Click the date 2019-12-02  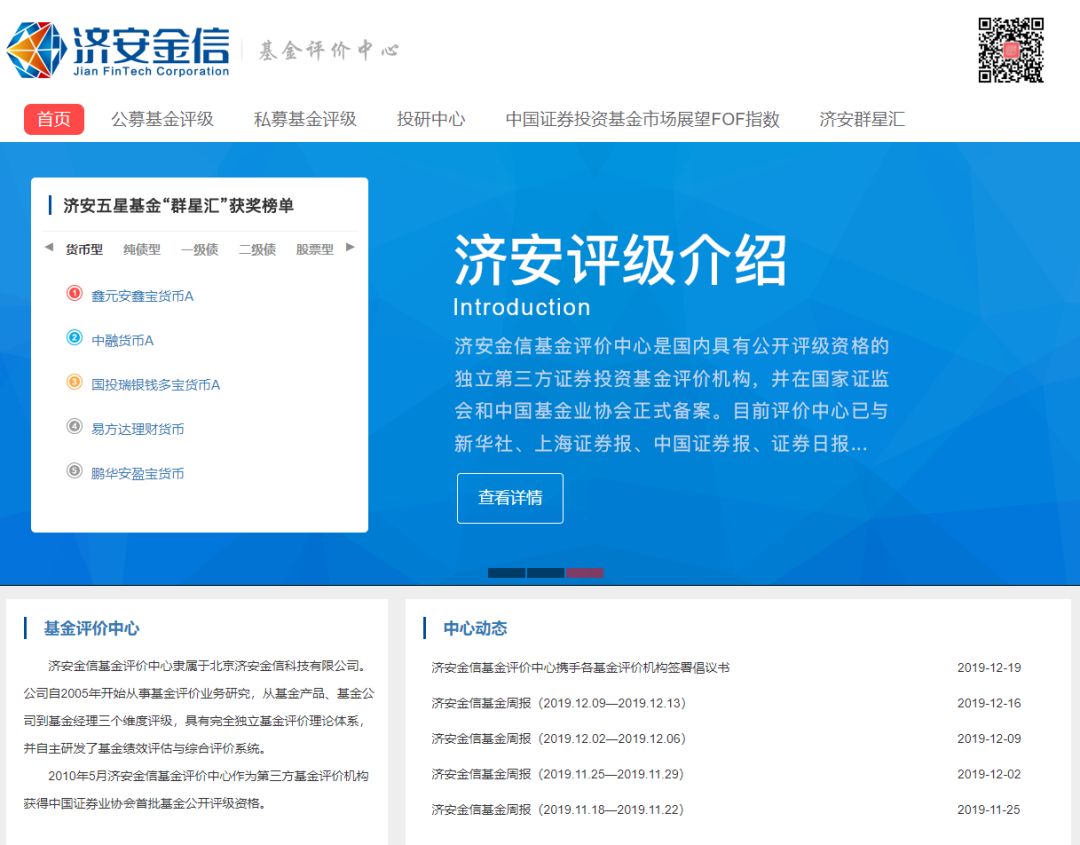[x=989, y=774]
